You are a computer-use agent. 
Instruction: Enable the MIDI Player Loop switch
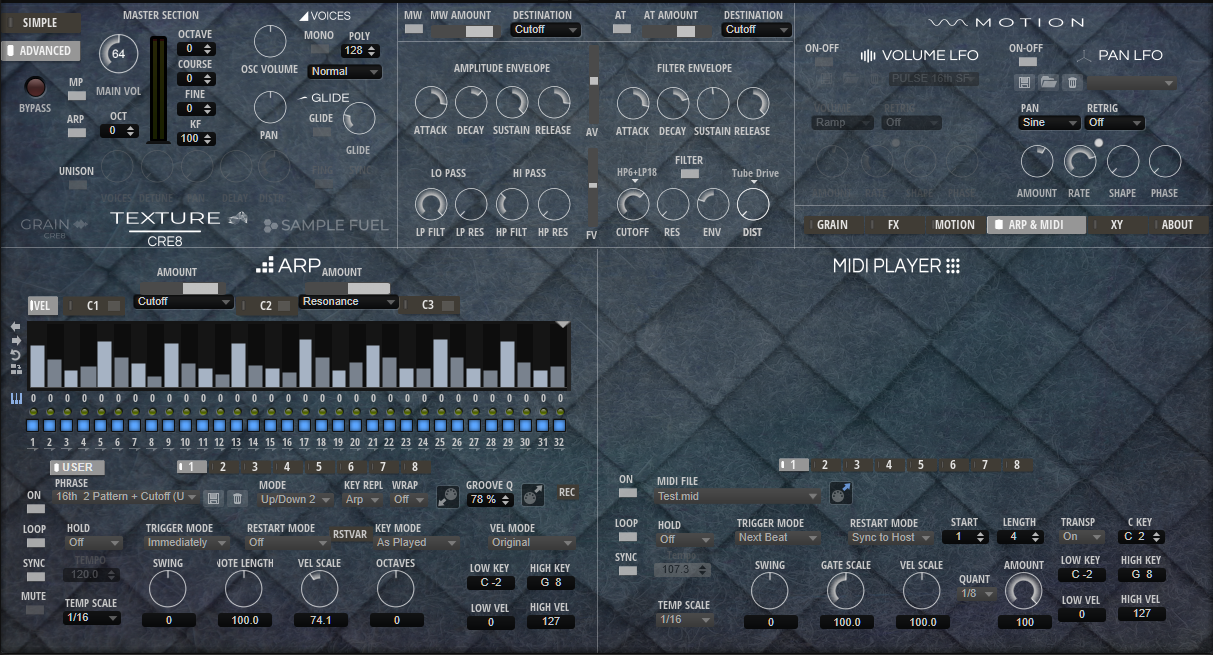coord(627,537)
